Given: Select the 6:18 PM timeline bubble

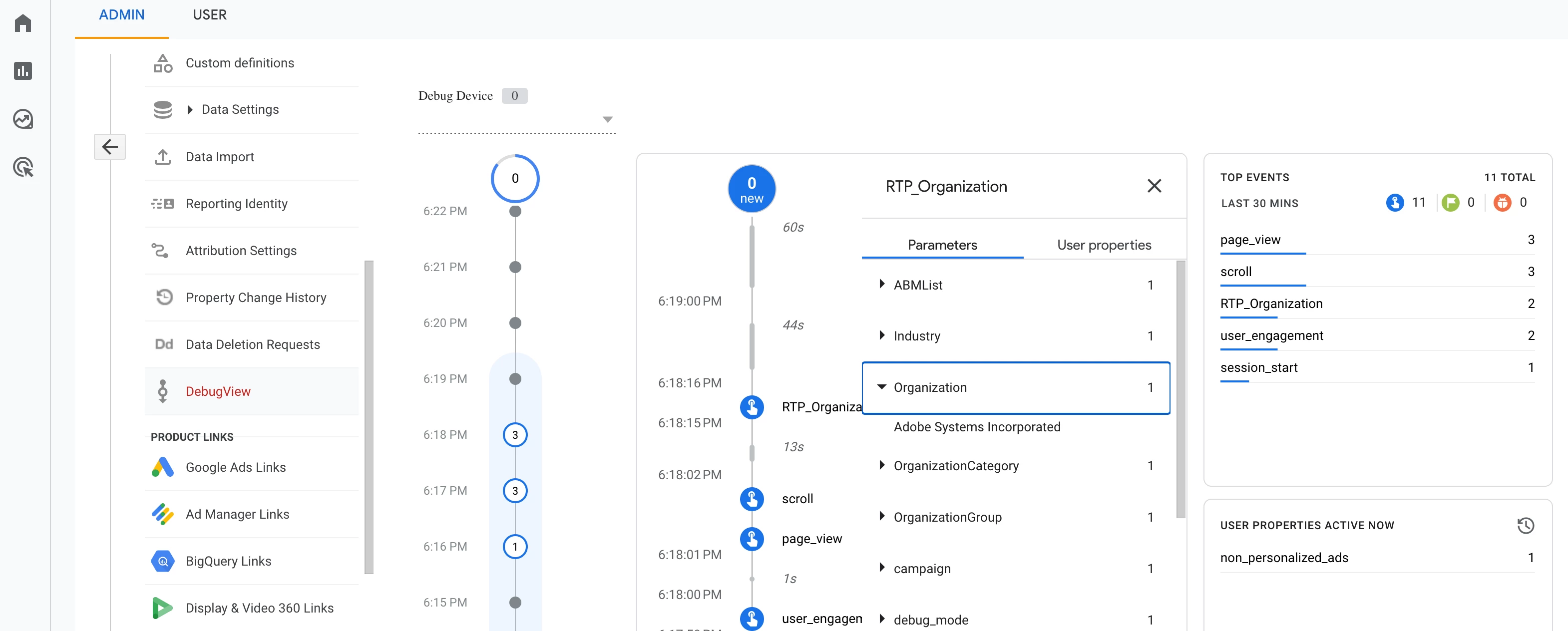Looking at the screenshot, I should (x=515, y=434).
